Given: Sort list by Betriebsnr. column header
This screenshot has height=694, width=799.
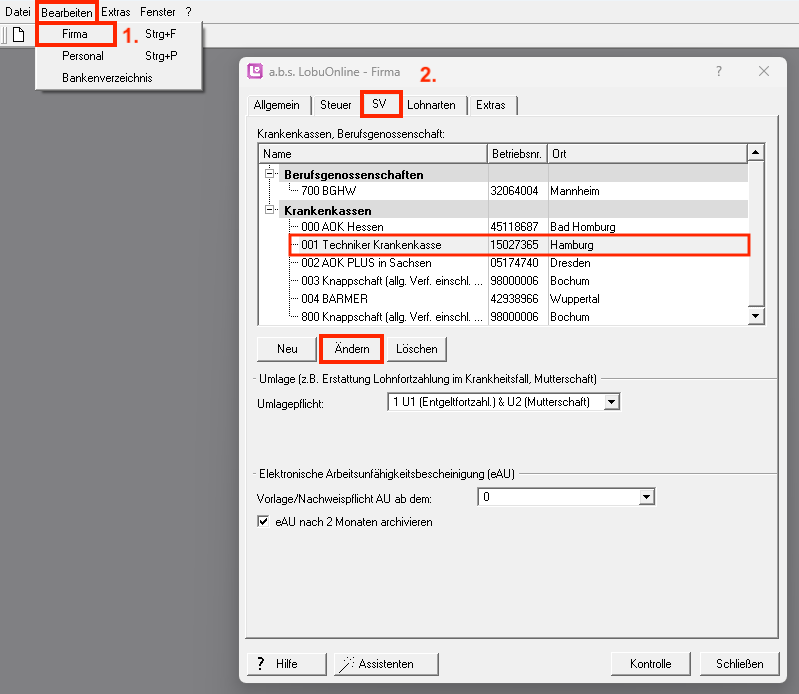Looking at the screenshot, I should (x=516, y=154).
